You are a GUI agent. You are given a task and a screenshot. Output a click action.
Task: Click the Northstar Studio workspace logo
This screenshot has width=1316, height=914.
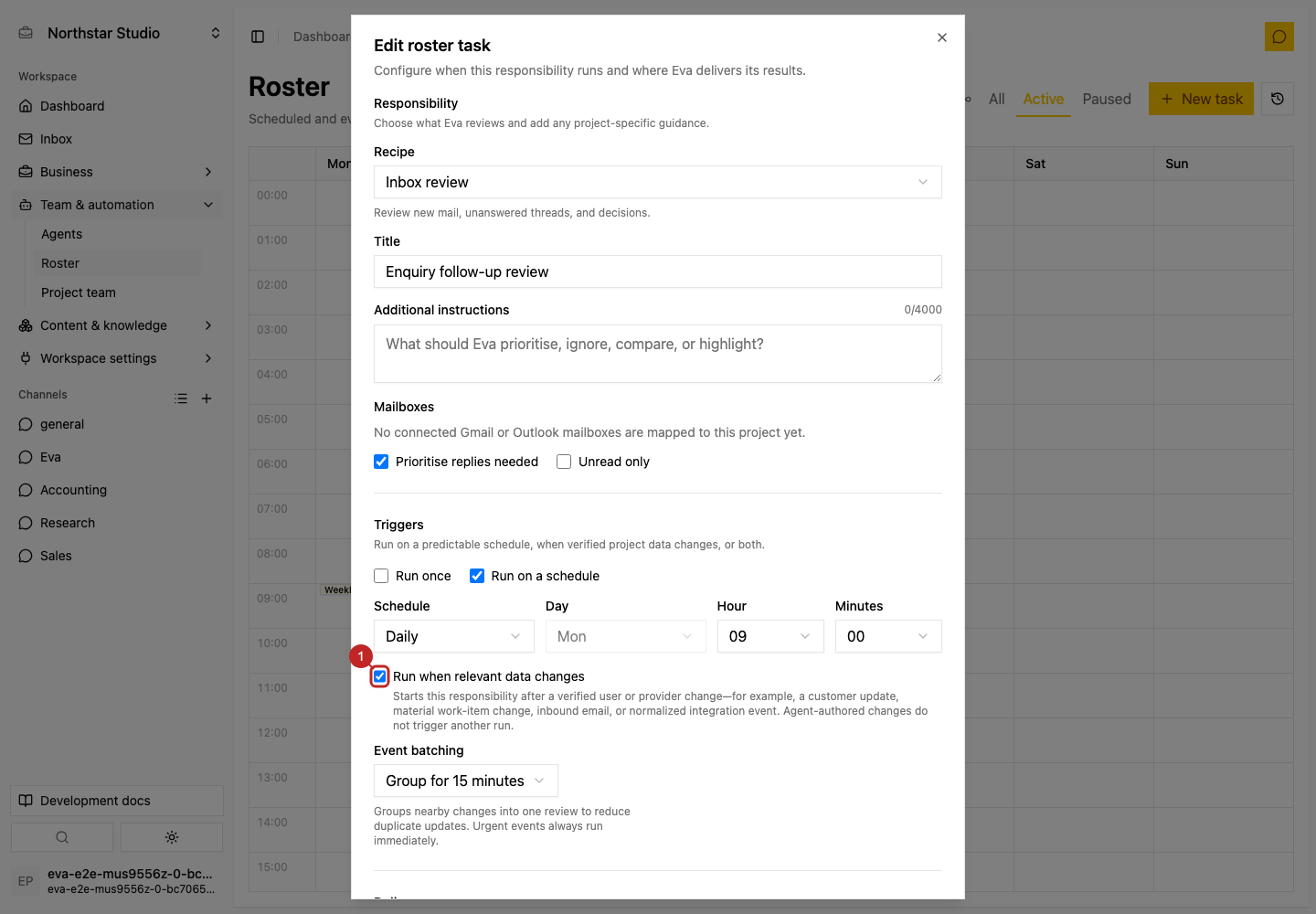pyautogui.click(x=26, y=33)
